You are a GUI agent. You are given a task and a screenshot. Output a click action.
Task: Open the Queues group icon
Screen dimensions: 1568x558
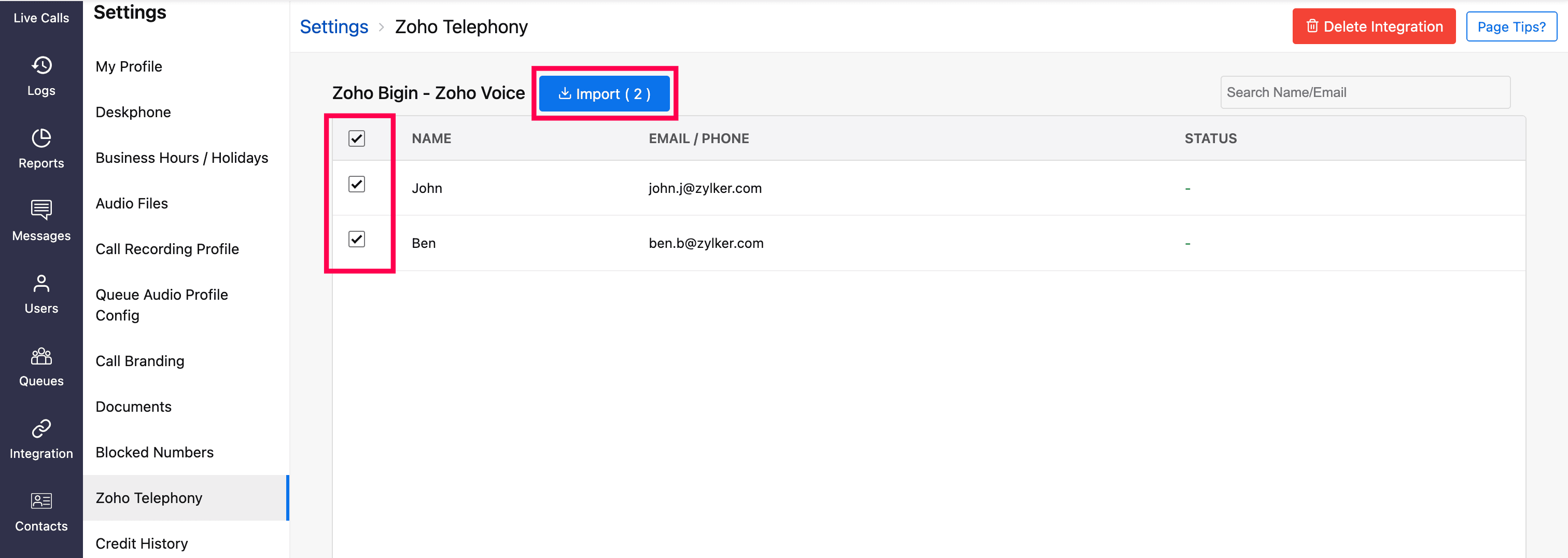point(41,356)
